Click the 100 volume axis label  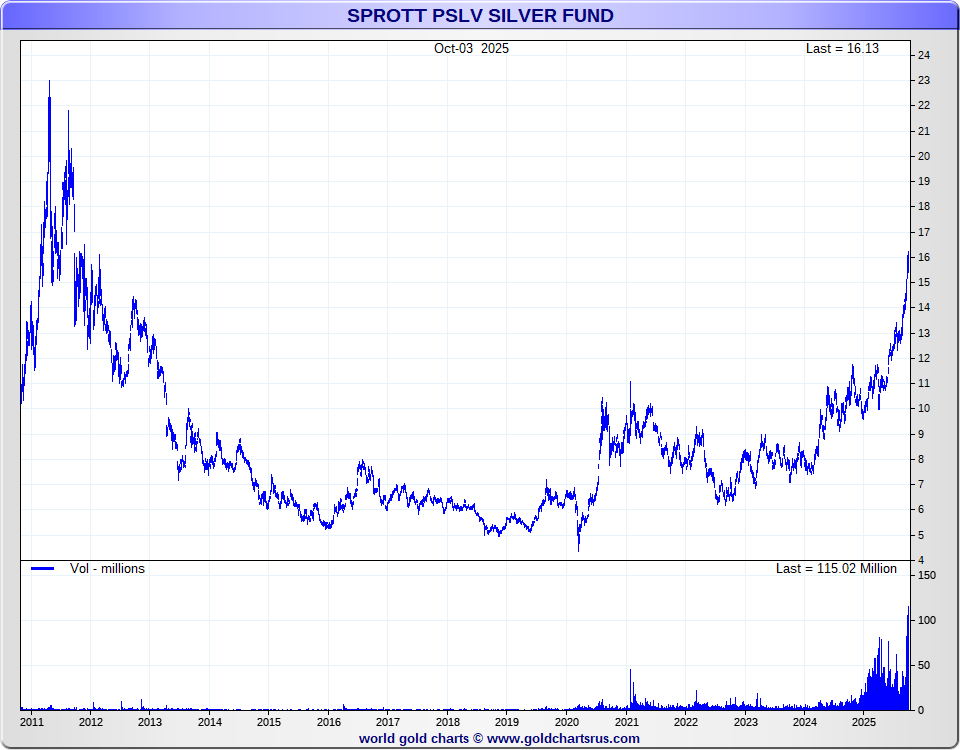927,620
